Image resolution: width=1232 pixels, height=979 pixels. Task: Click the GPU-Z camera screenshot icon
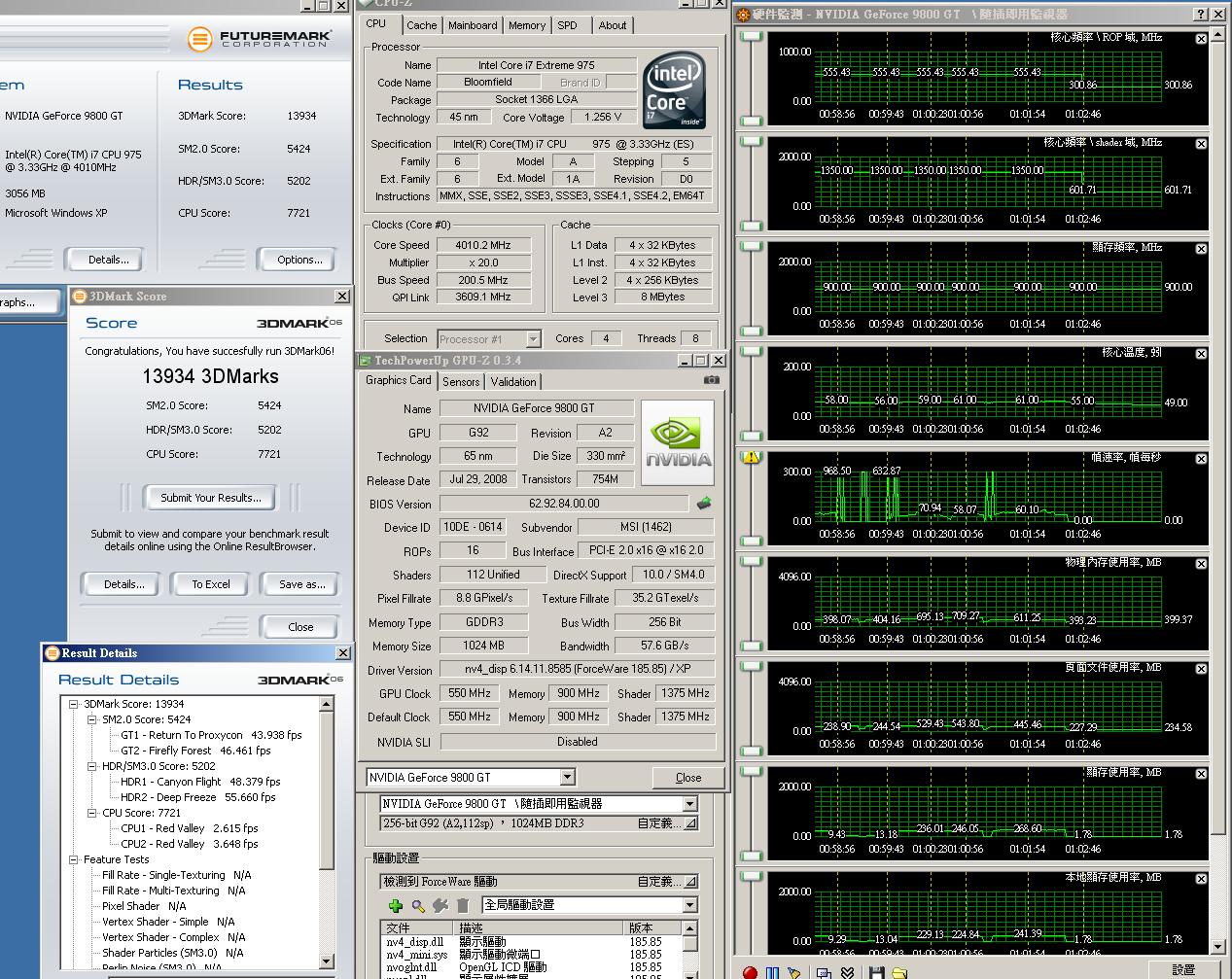coord(712,380)
